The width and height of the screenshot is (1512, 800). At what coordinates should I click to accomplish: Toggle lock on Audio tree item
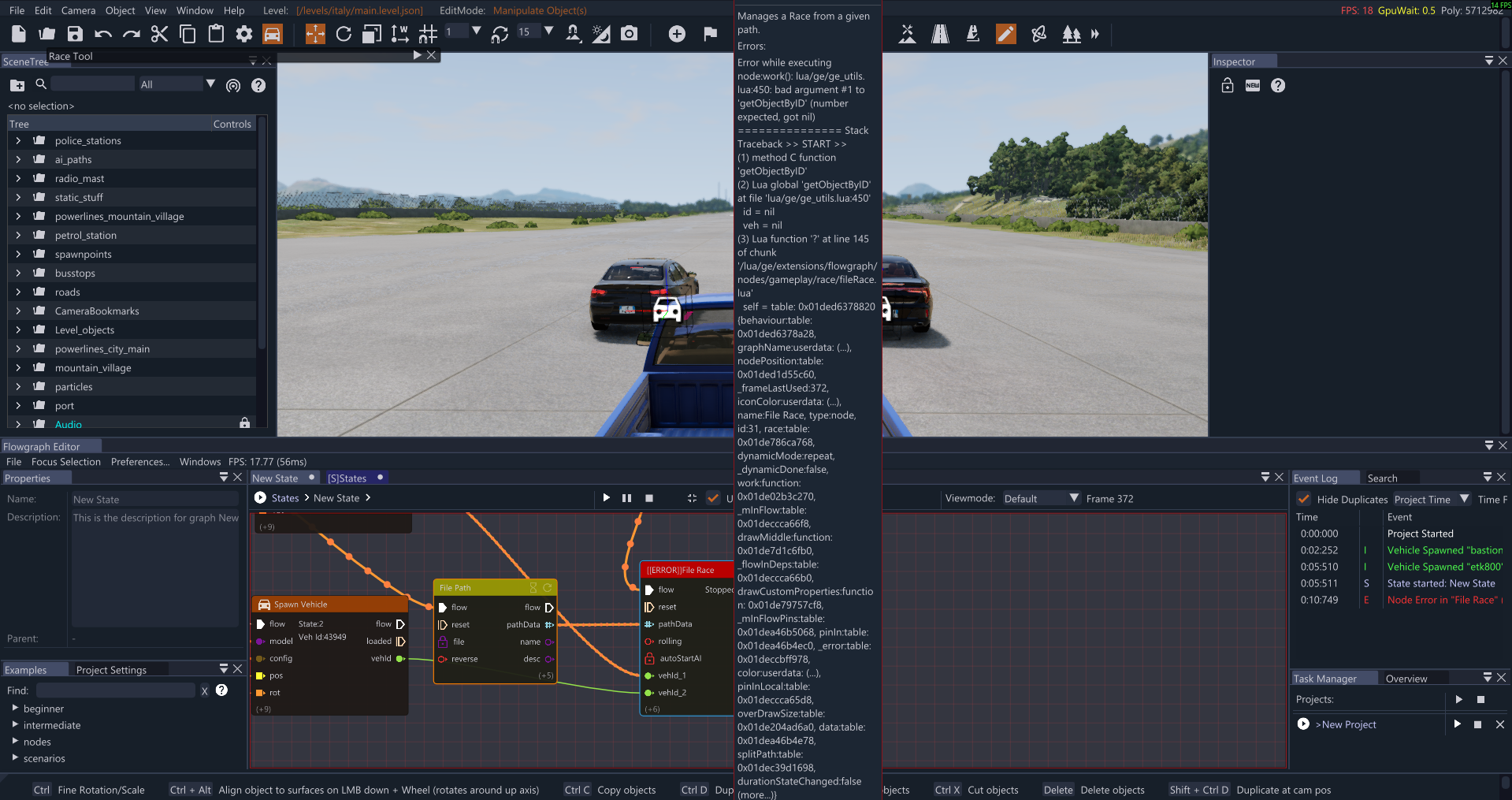tap(244, 423)
